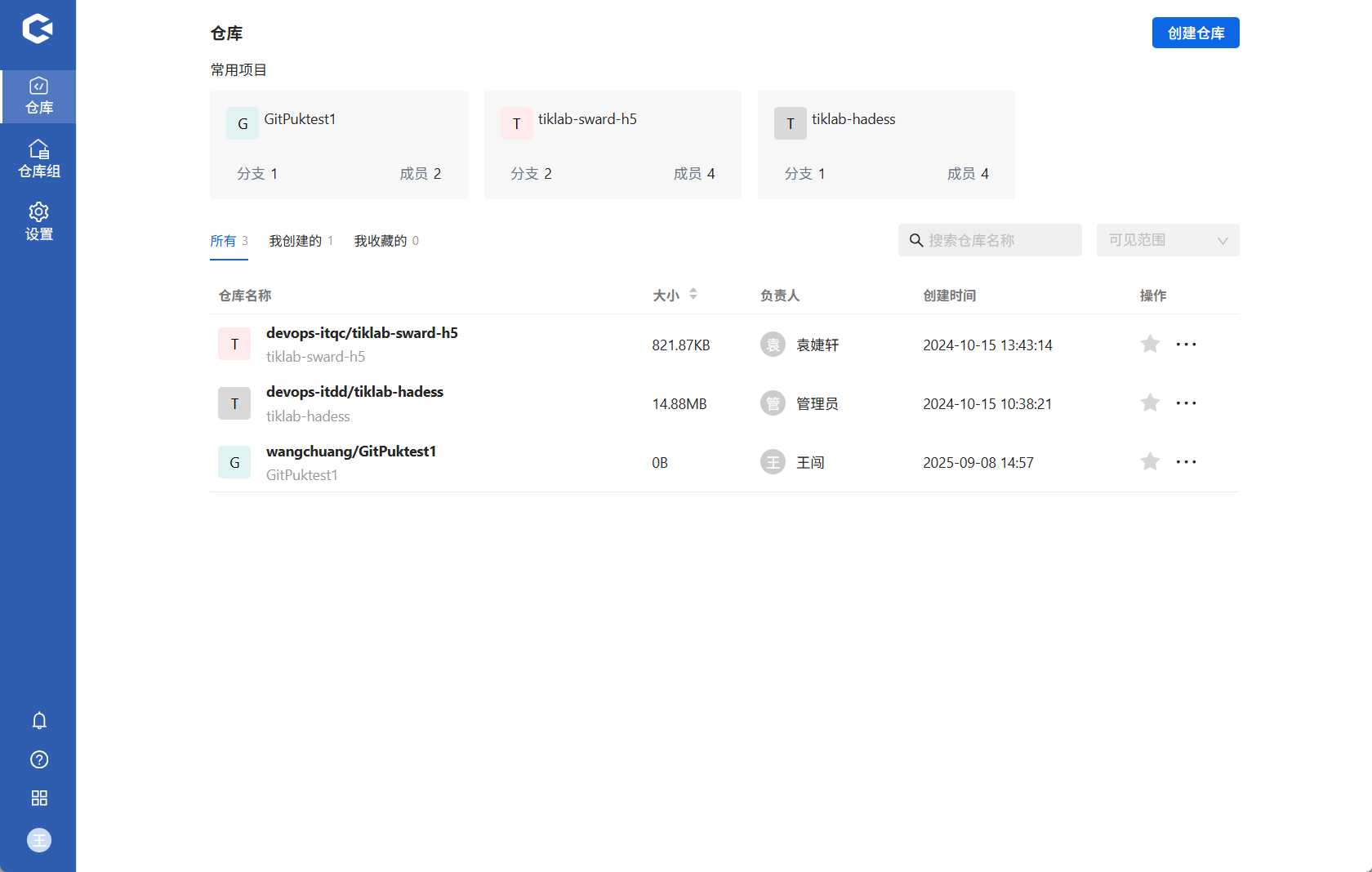Switch to the 所有 tab
The image size is (1372, 872).
[229, 241]
